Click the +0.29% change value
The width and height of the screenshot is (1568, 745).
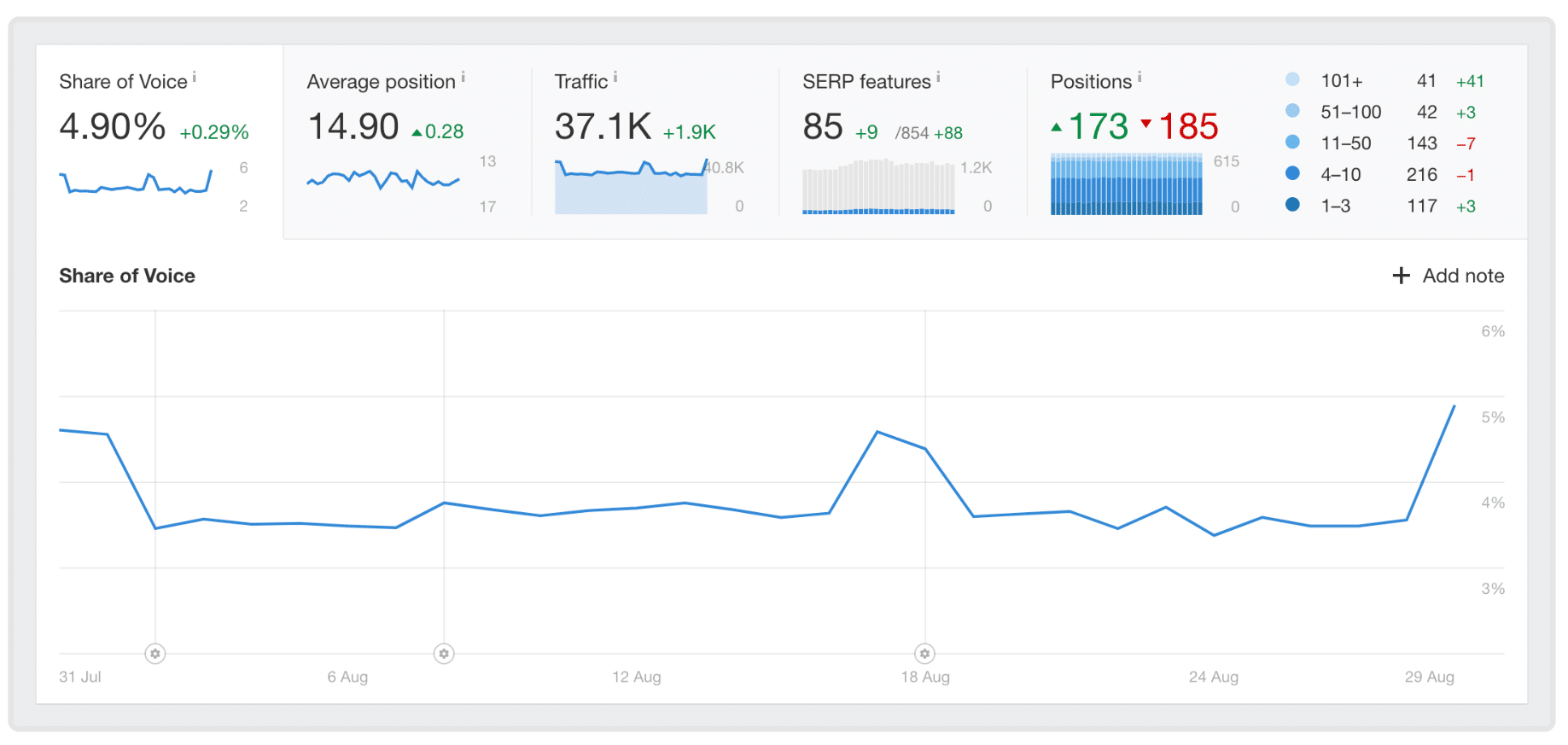click(214, 132)
